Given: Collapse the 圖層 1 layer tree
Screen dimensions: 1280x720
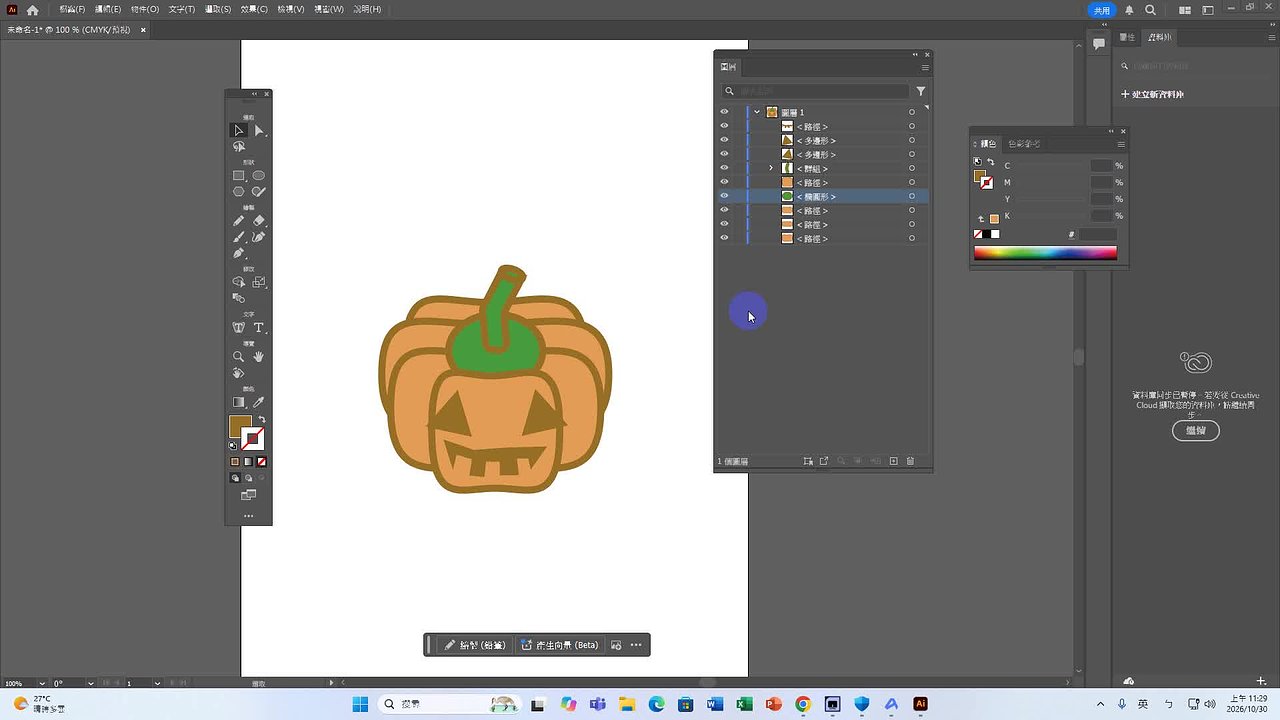Looking at the screenshot, I should pyautogui.click(x=757, y=112).
